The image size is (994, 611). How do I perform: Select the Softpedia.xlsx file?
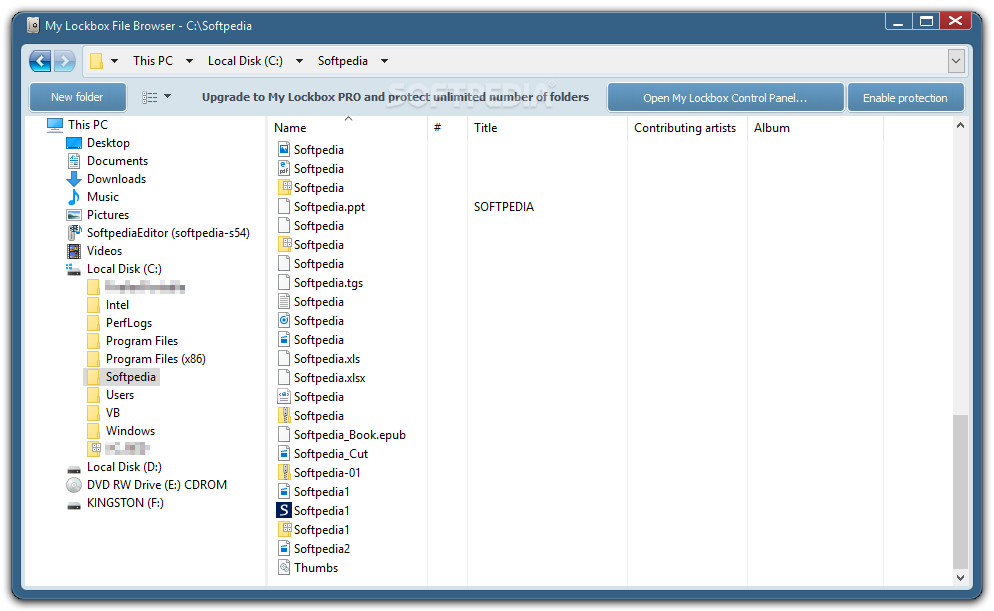329,378
